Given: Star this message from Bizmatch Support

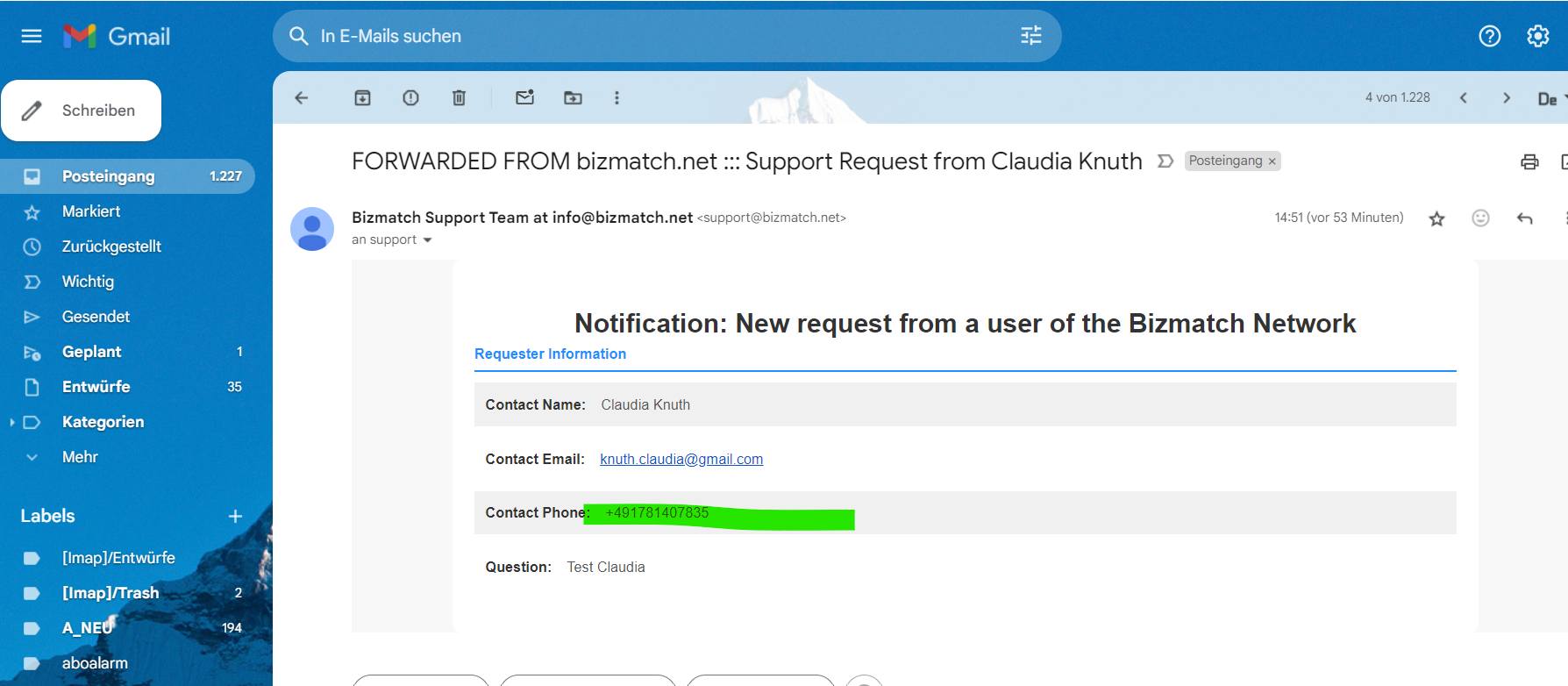Looking at the screenshot, I should (x=1436, y=218).
